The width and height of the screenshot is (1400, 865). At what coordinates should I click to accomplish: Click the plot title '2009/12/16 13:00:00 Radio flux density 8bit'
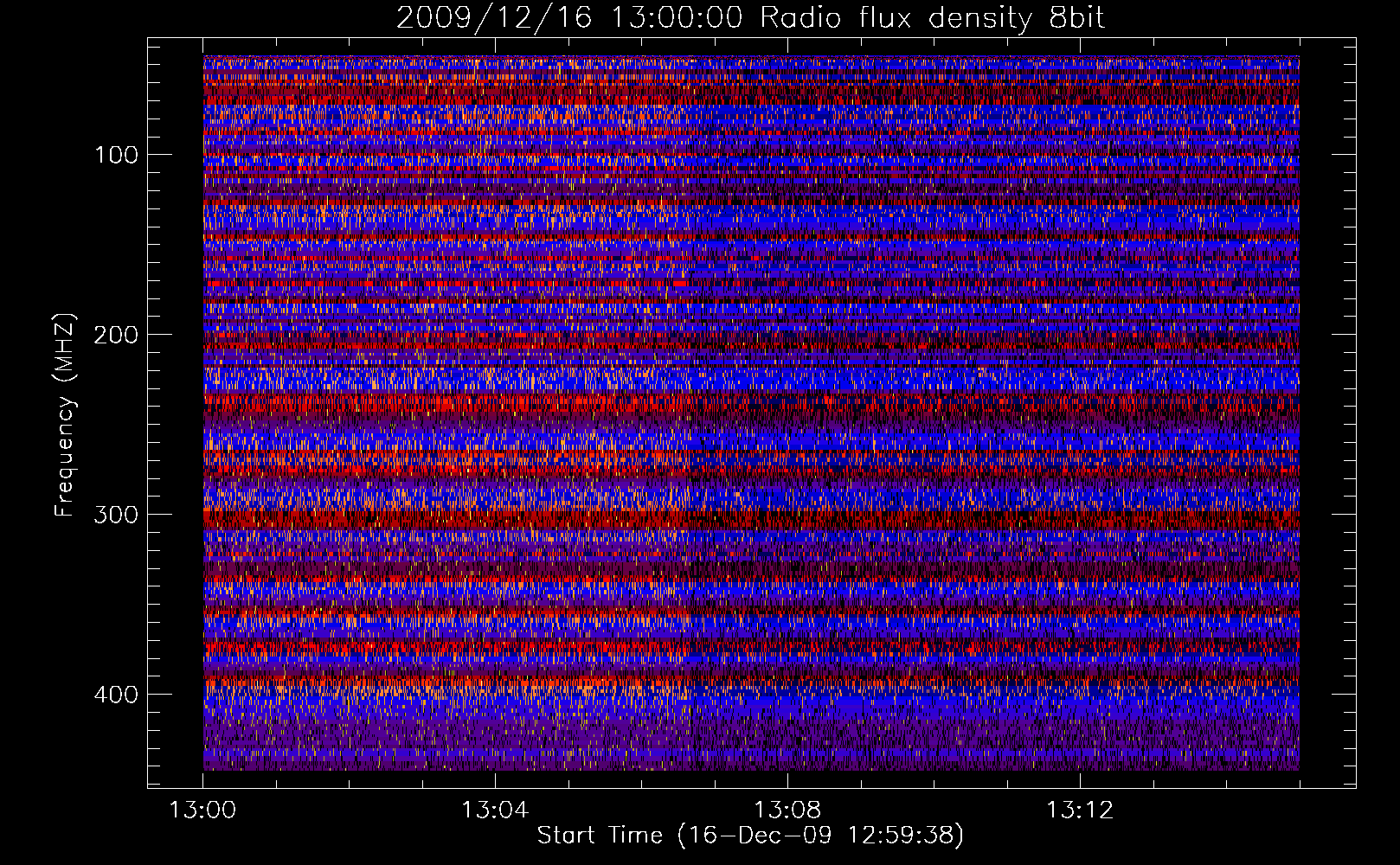(750, 18)
